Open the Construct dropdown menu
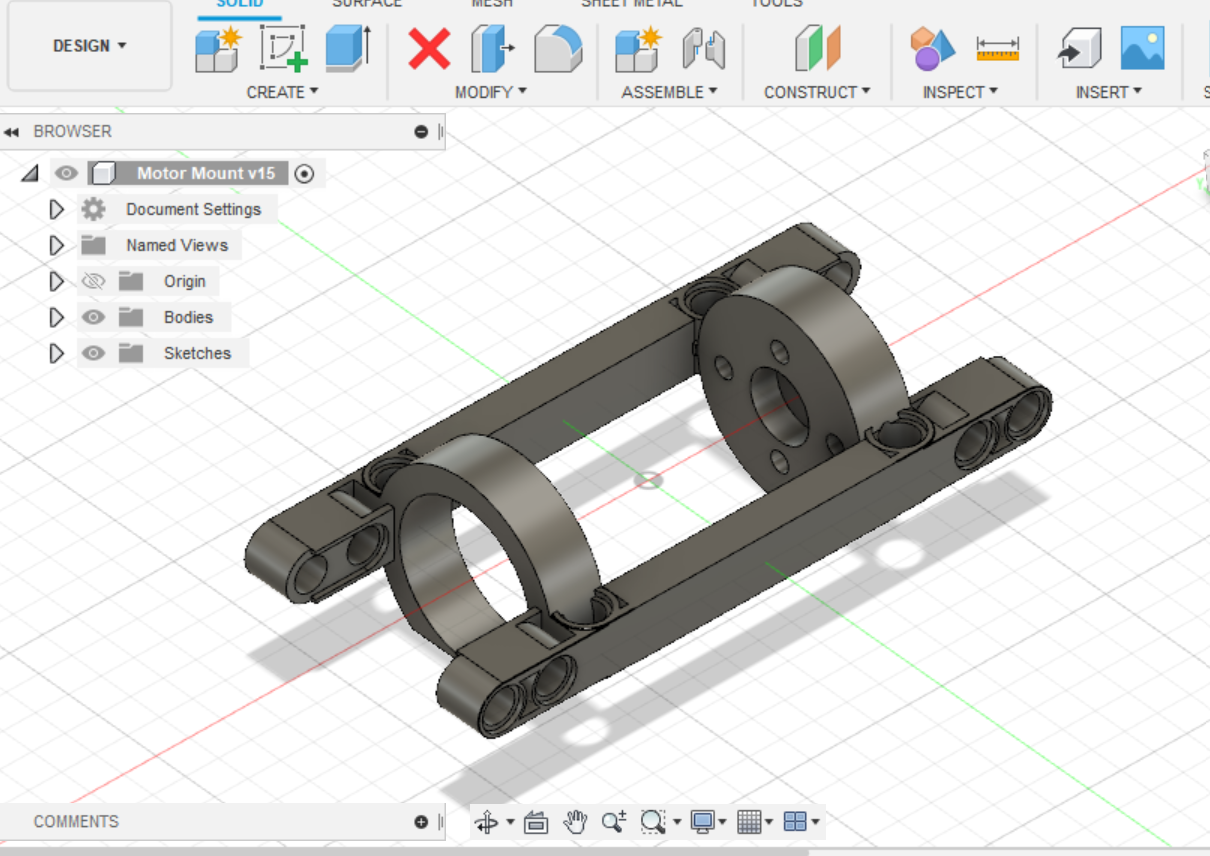Viewport: 1210px width, 856px height. click(x=817, y=92)
